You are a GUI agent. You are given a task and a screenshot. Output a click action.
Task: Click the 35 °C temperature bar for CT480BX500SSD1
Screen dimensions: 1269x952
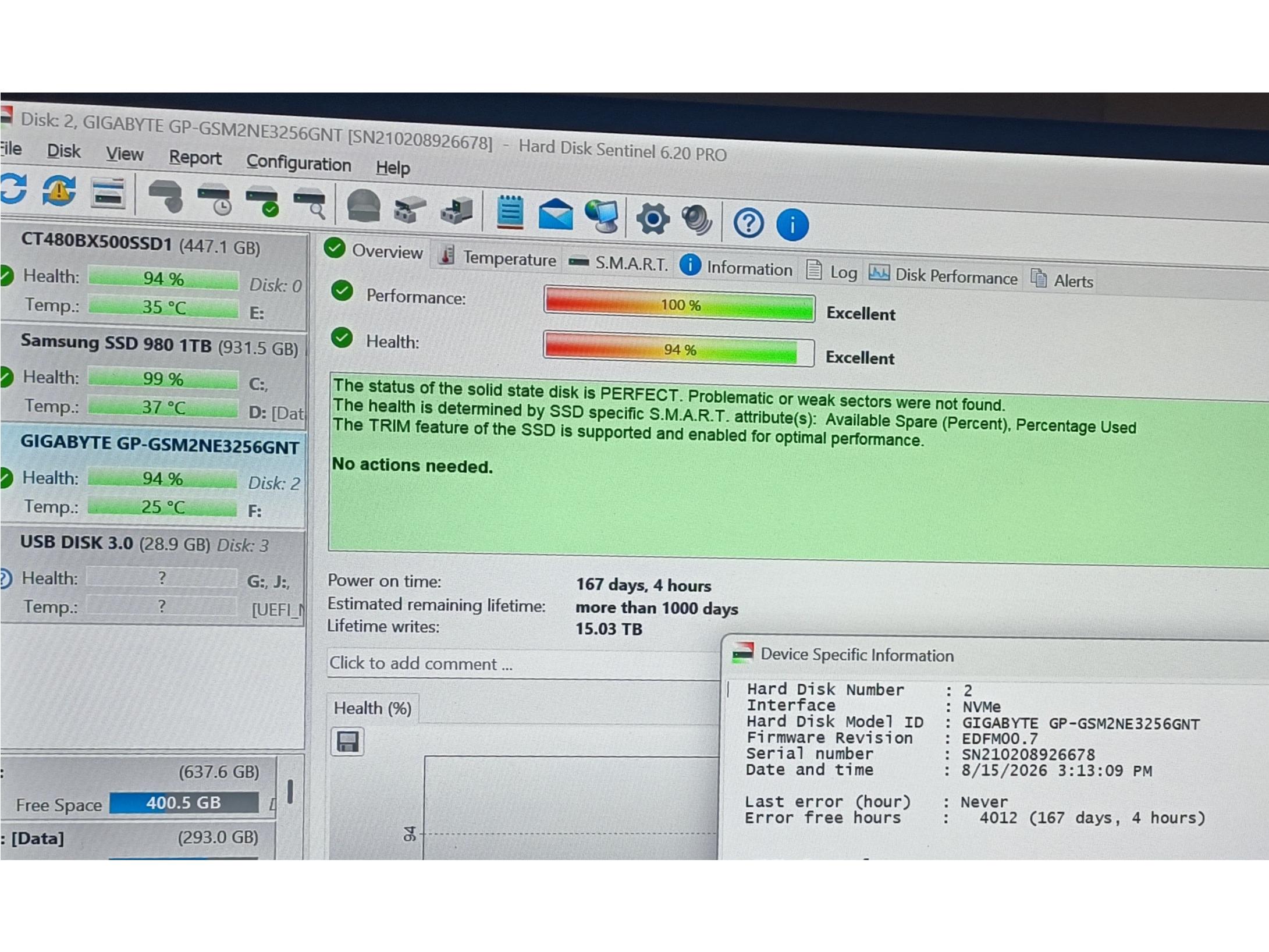(x=163, y=307)
